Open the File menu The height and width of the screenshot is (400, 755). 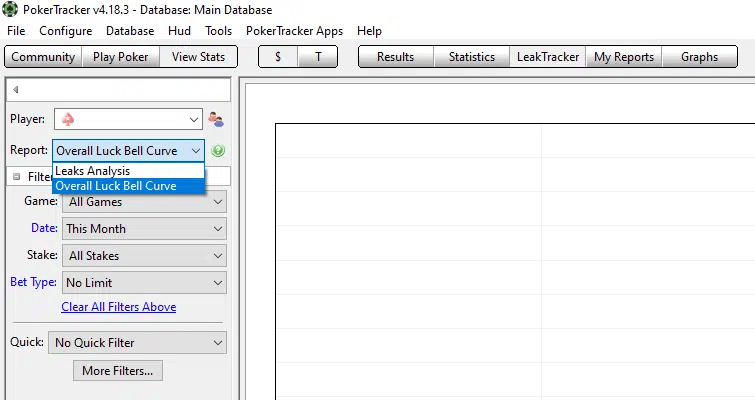pos(16,31)
